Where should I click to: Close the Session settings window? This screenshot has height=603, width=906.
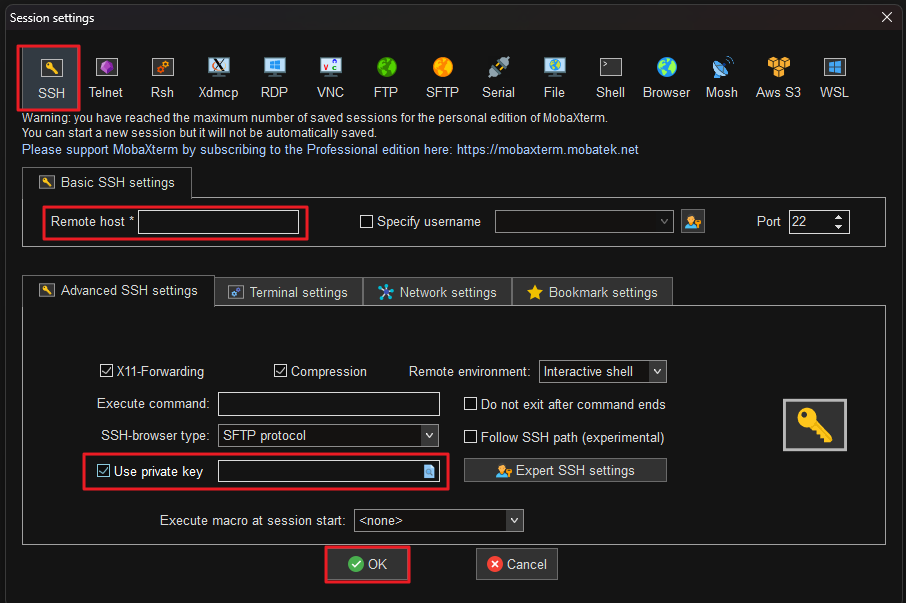point(887,17)
